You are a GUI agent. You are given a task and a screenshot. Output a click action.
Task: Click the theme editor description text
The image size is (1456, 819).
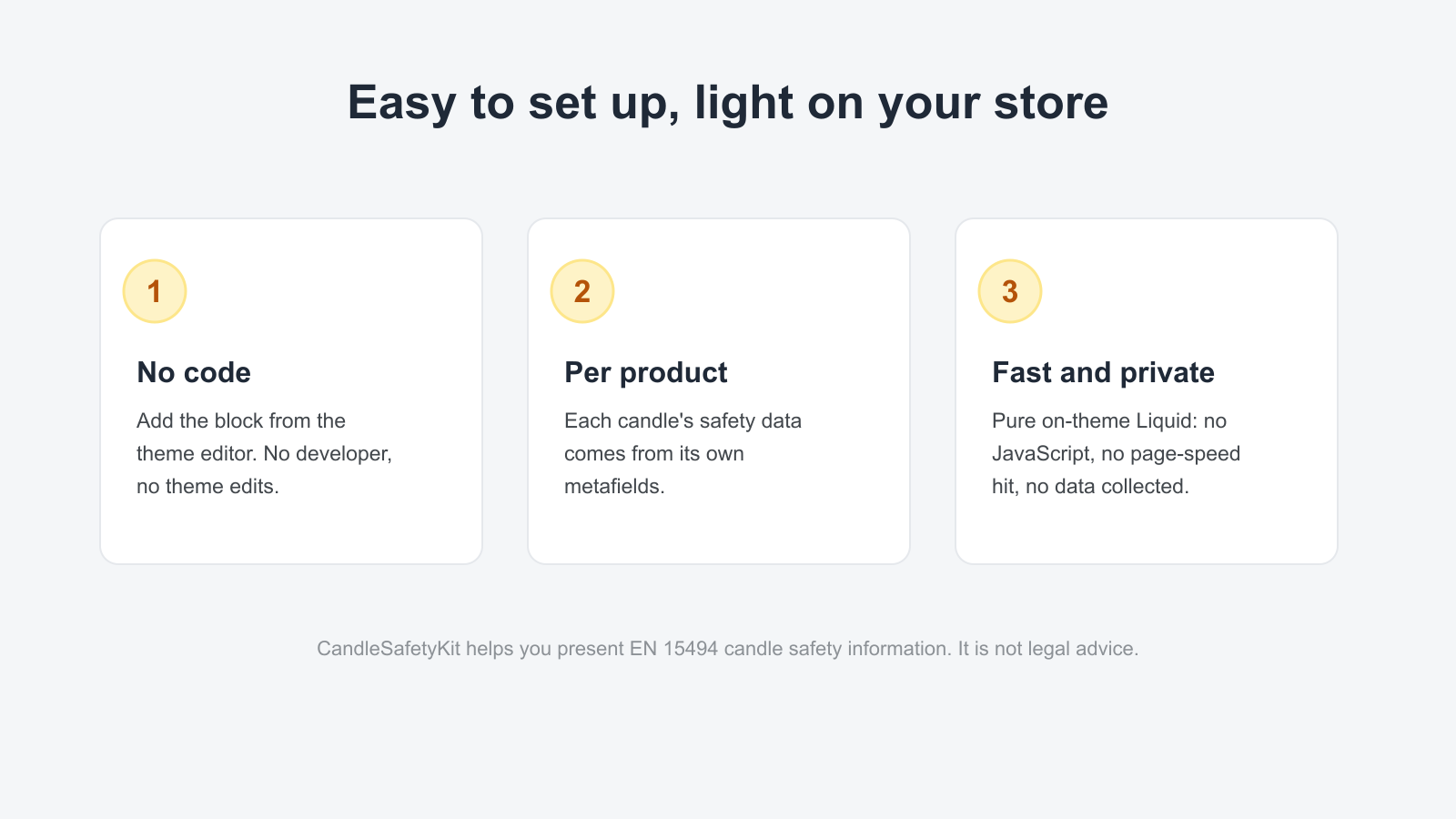coord(264,453)
